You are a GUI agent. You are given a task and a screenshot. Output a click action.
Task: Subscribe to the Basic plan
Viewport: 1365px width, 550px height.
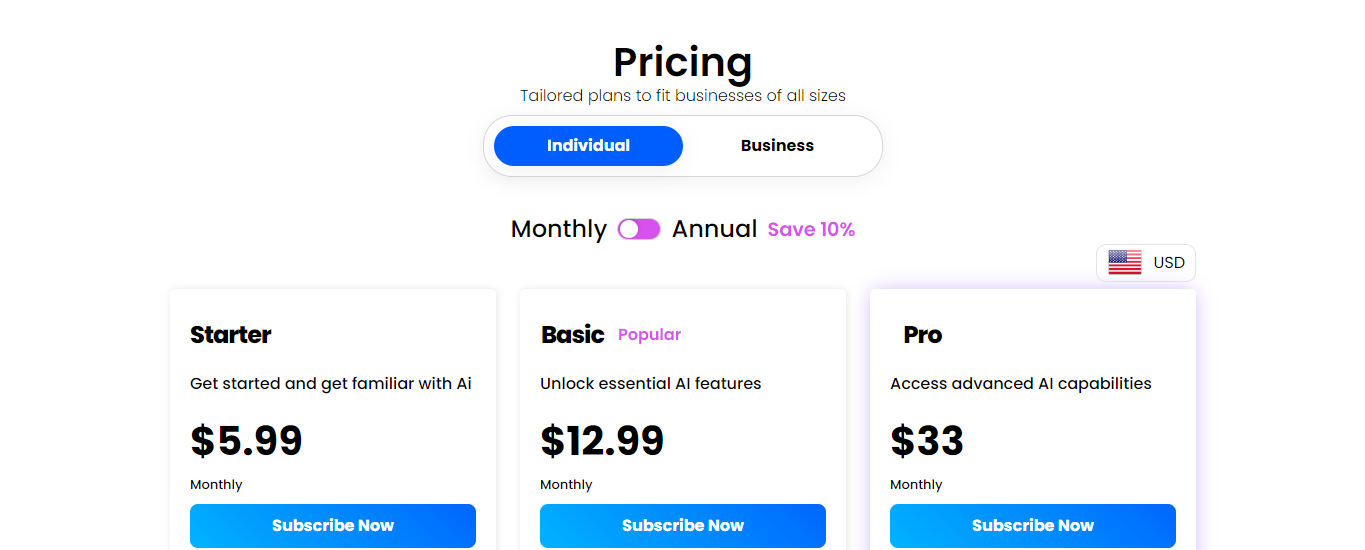(x=683, y=526)
